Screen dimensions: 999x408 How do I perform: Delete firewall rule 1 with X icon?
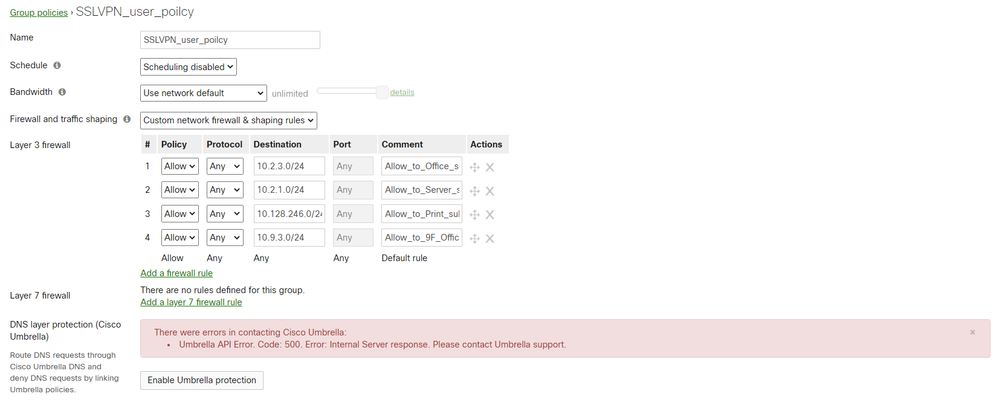tap(490, 167)
